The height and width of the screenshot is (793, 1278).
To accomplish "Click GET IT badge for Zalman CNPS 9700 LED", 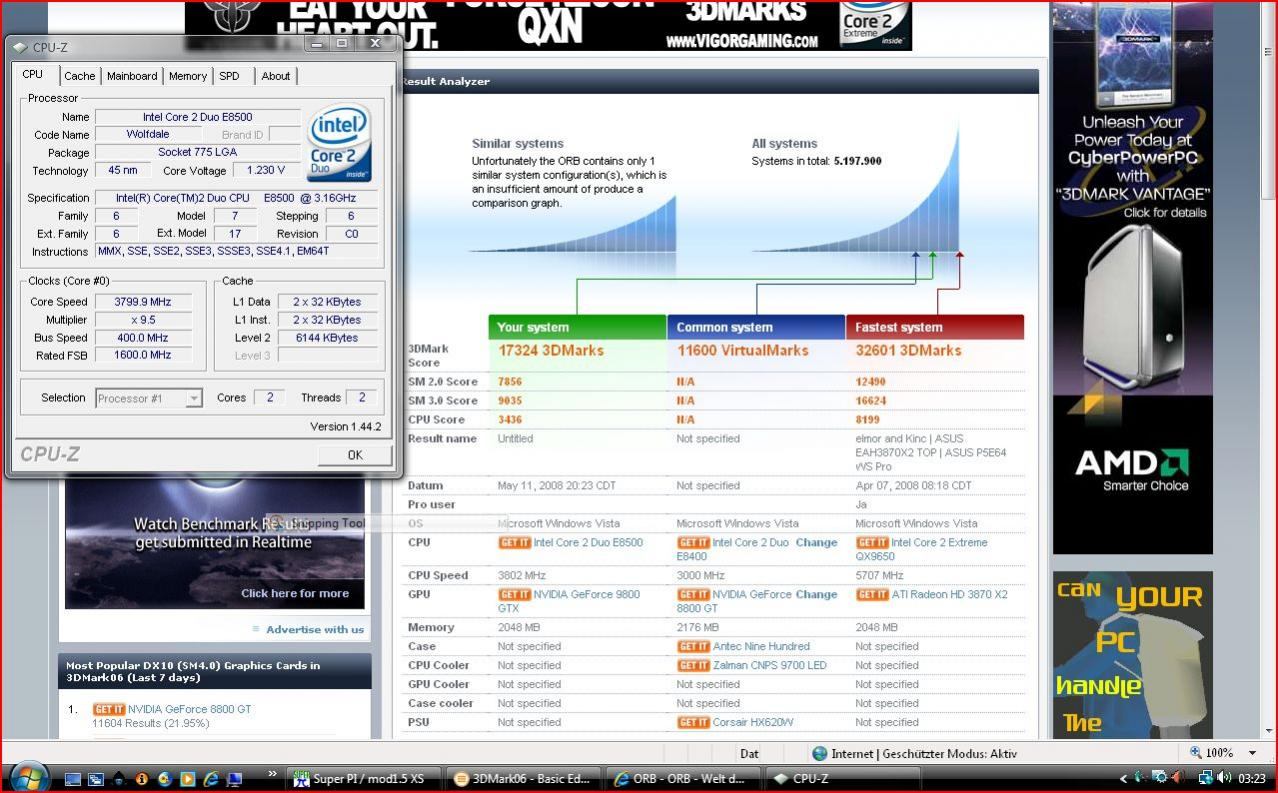I will point(693,666).
